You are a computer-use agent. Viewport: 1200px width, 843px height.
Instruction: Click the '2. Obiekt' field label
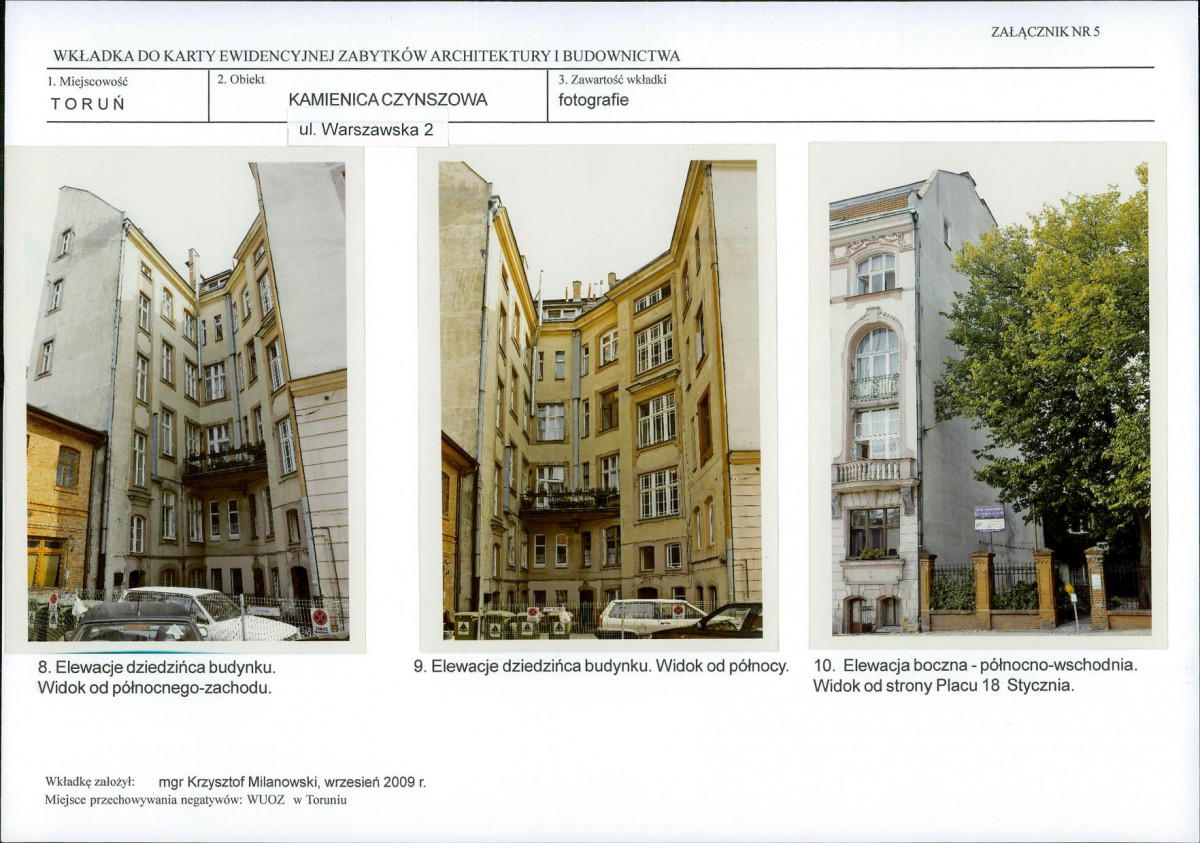pyautogui.click(x=241, y=79)
